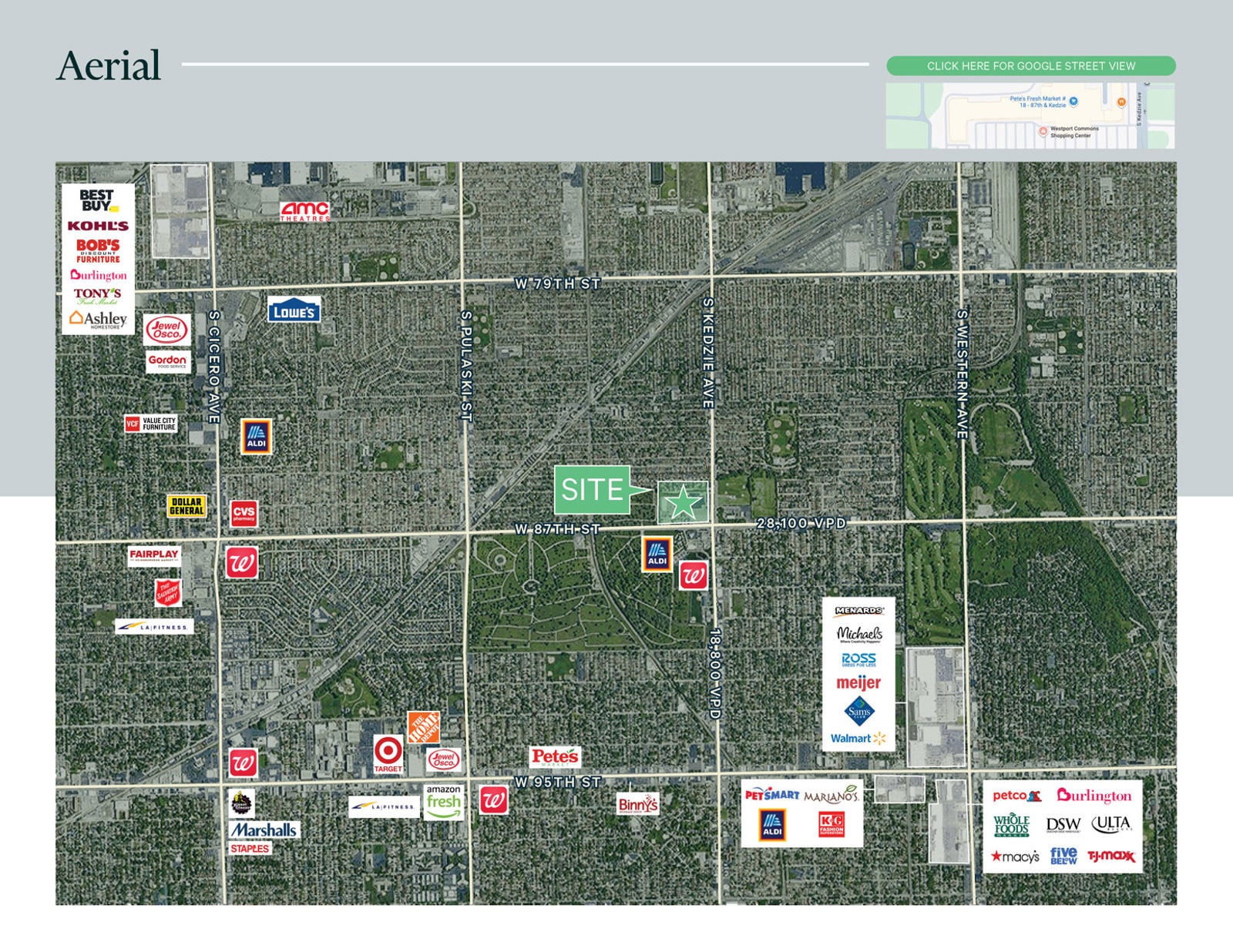Click Pete's Fresh Market pin in map thumbnail
The height and width of the screenshot is (952, 1233).
(x=1074, y=101)
